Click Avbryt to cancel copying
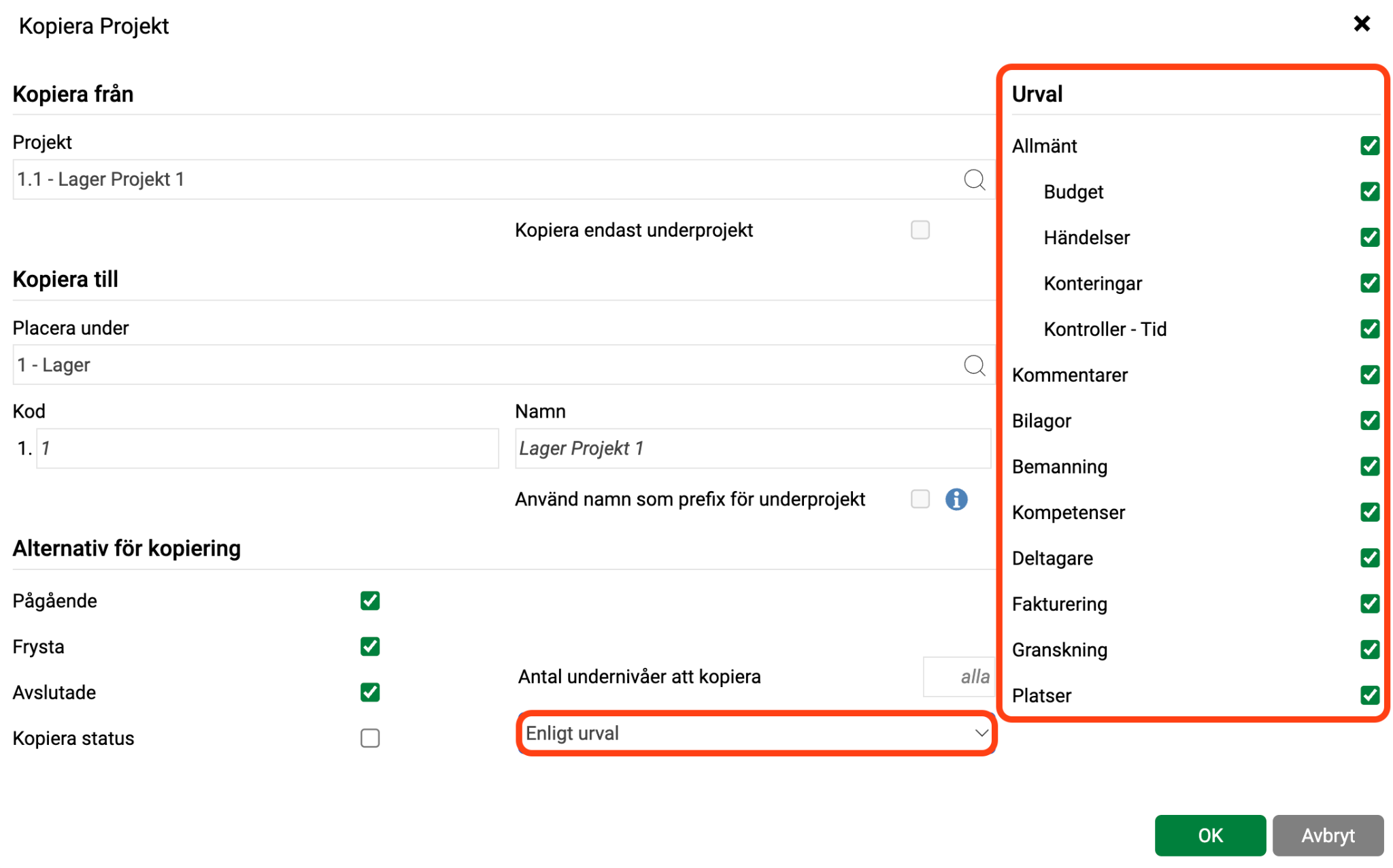 pos(1328,835)
